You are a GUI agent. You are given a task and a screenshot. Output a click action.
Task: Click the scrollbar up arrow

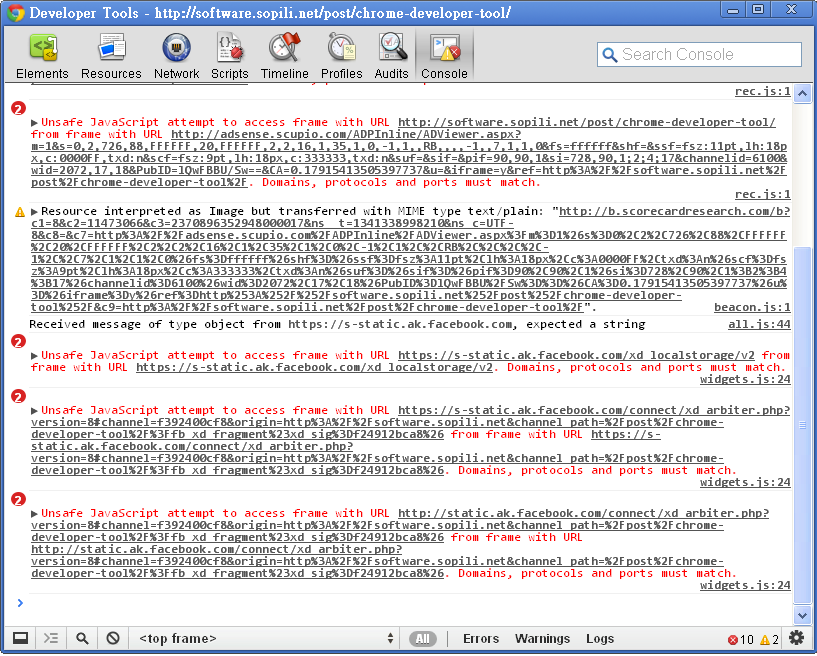(x=802, y=94)
